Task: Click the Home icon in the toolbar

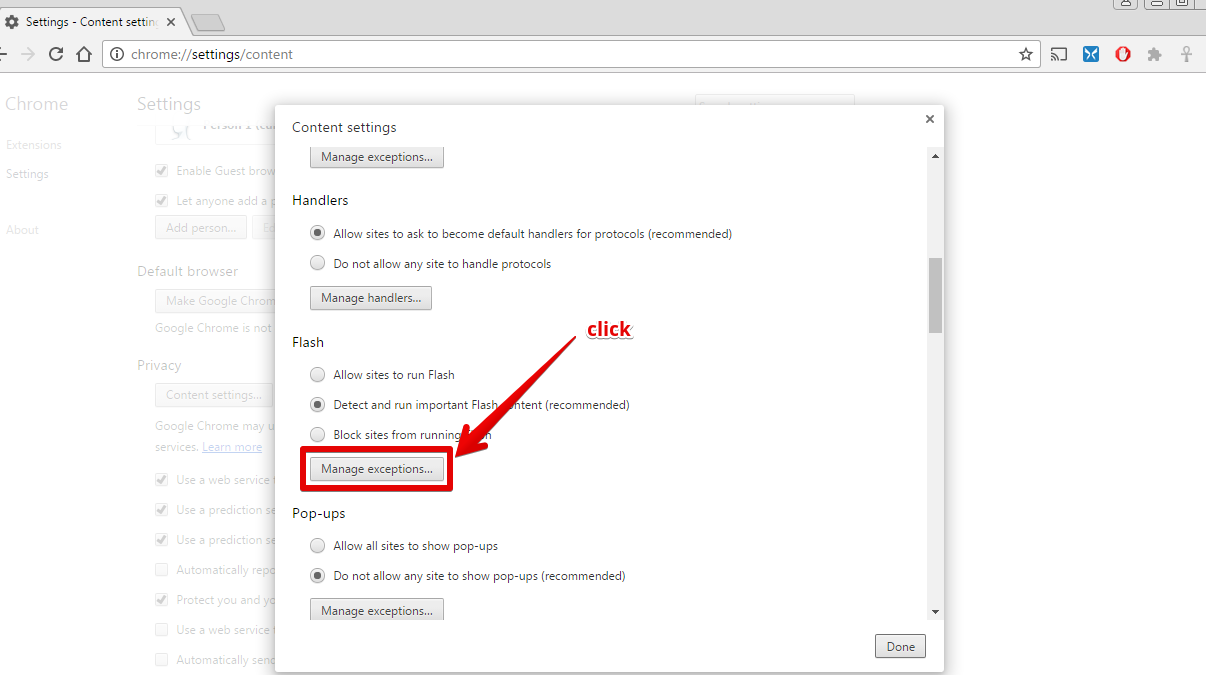Action: 85,54
